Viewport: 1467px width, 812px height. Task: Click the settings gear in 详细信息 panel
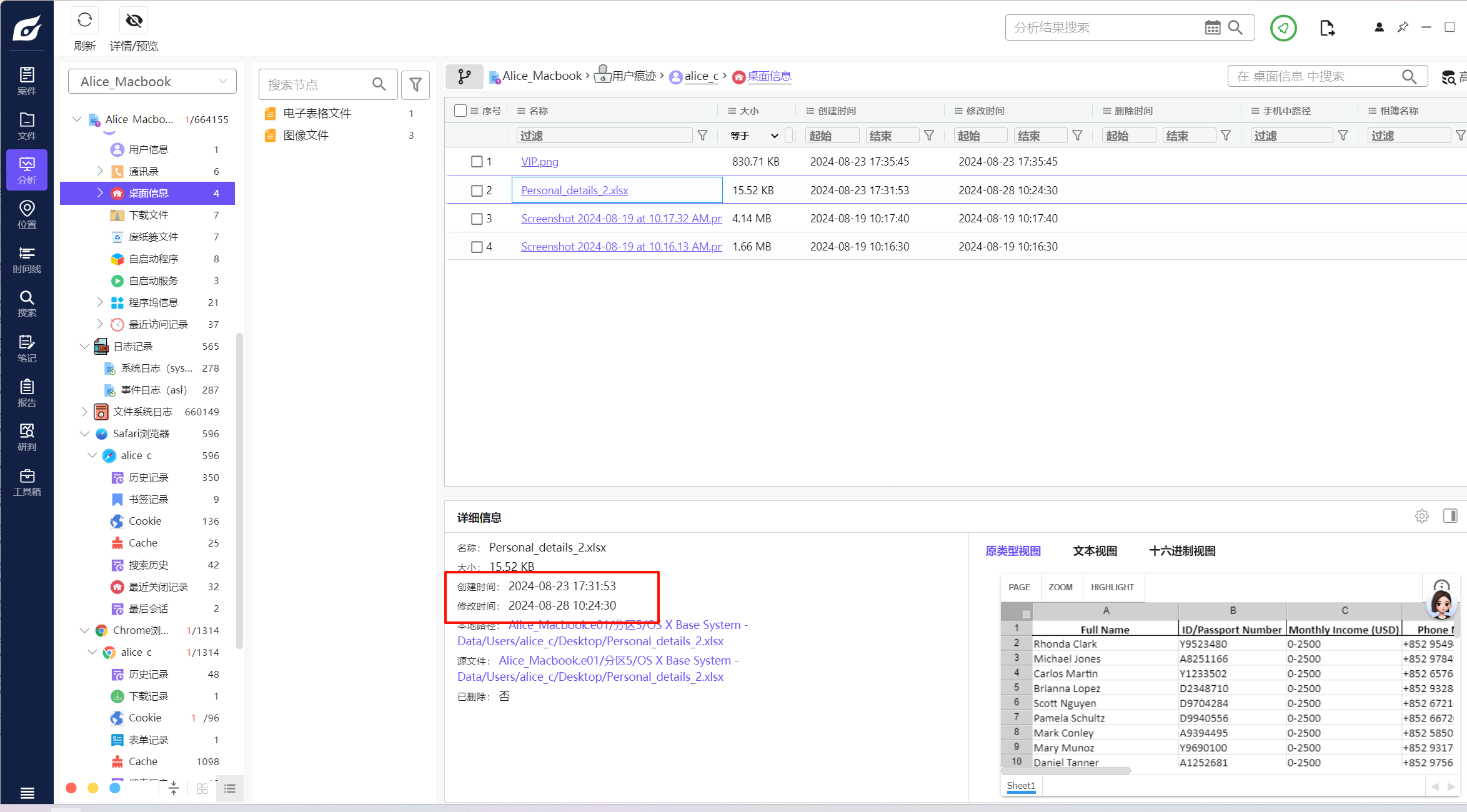pyautogui.click(x=1421, y=516)
